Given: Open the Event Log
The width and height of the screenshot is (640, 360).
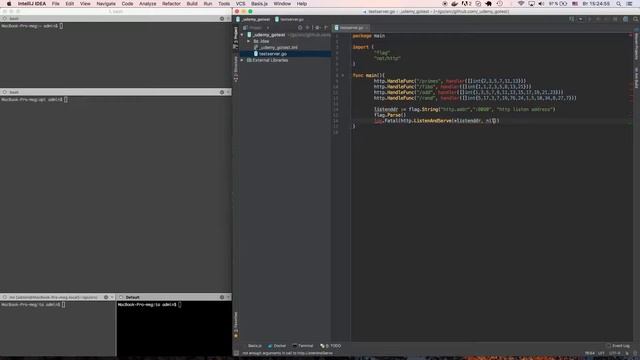Looking at the screenshot, I should click(x=618, y=346).
